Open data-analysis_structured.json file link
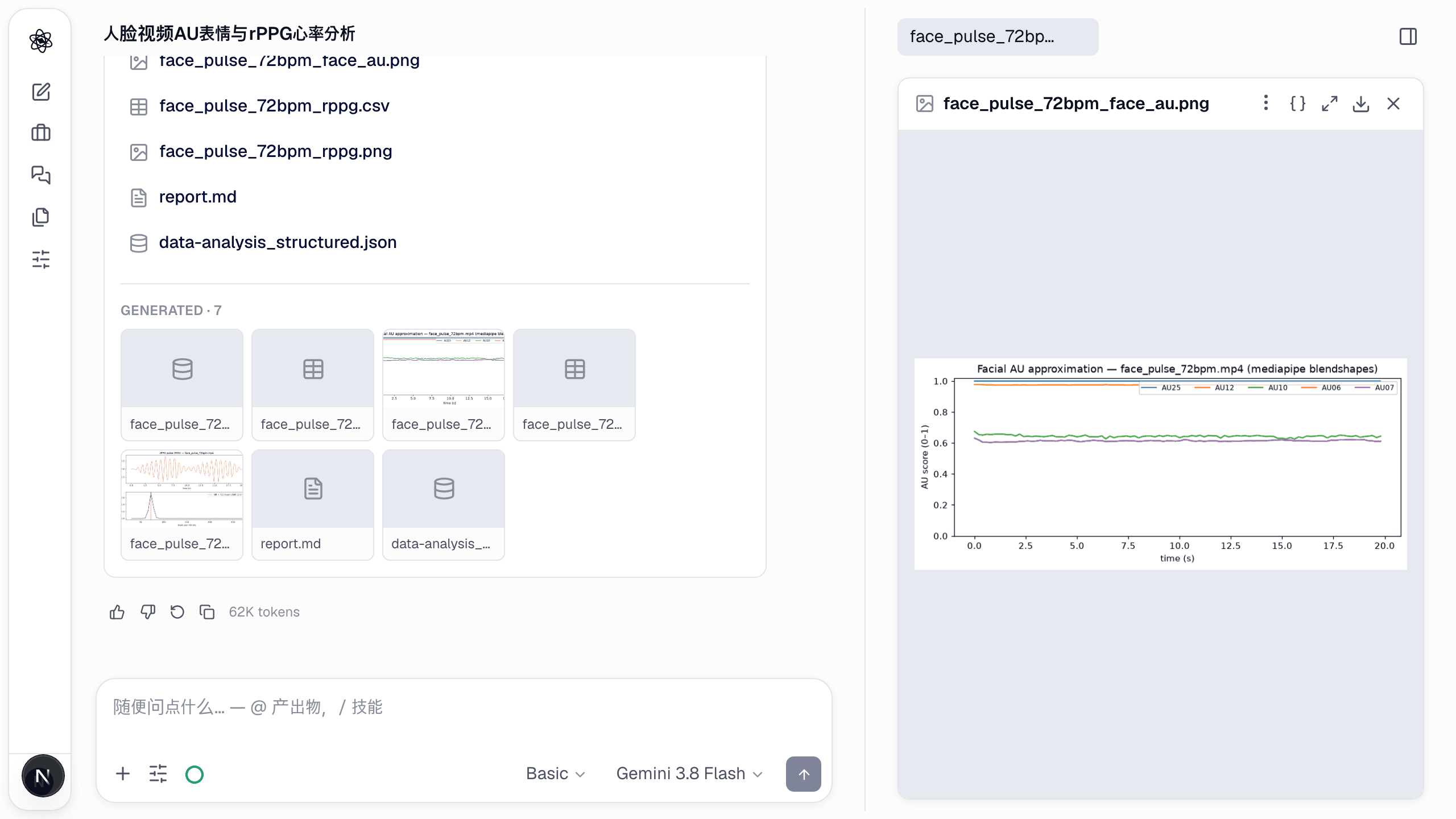The height and width of the screenshot is (819, 1456). tap(278, 242)
